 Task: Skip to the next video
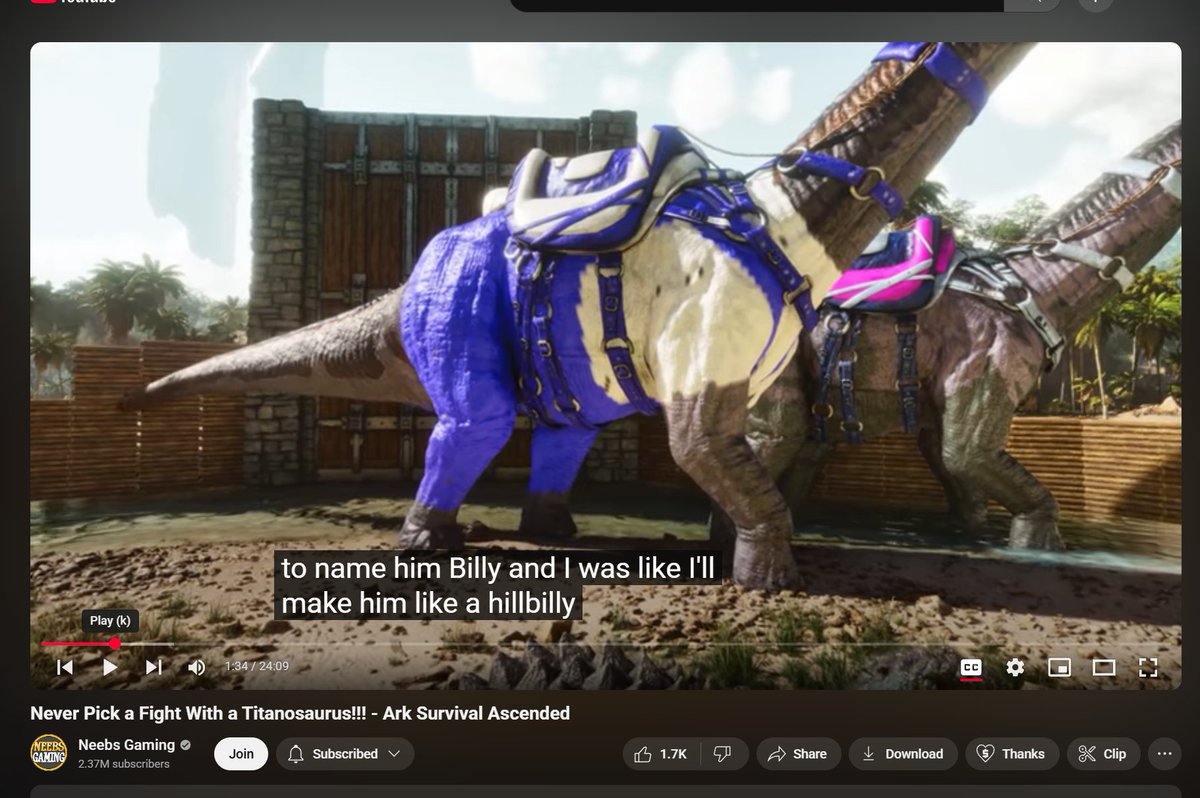(152, 667)
